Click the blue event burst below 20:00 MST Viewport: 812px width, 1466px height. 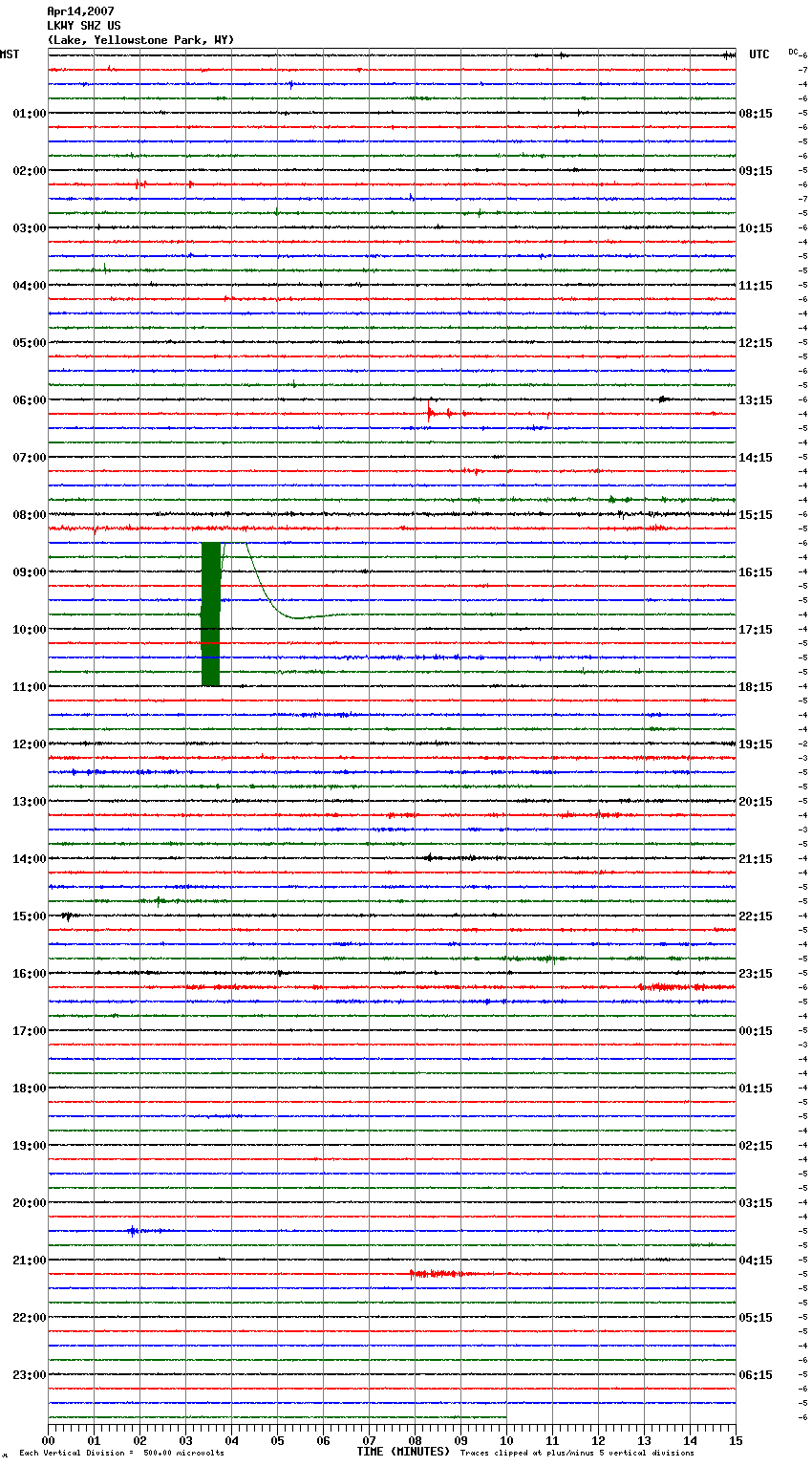point(135,1231)
